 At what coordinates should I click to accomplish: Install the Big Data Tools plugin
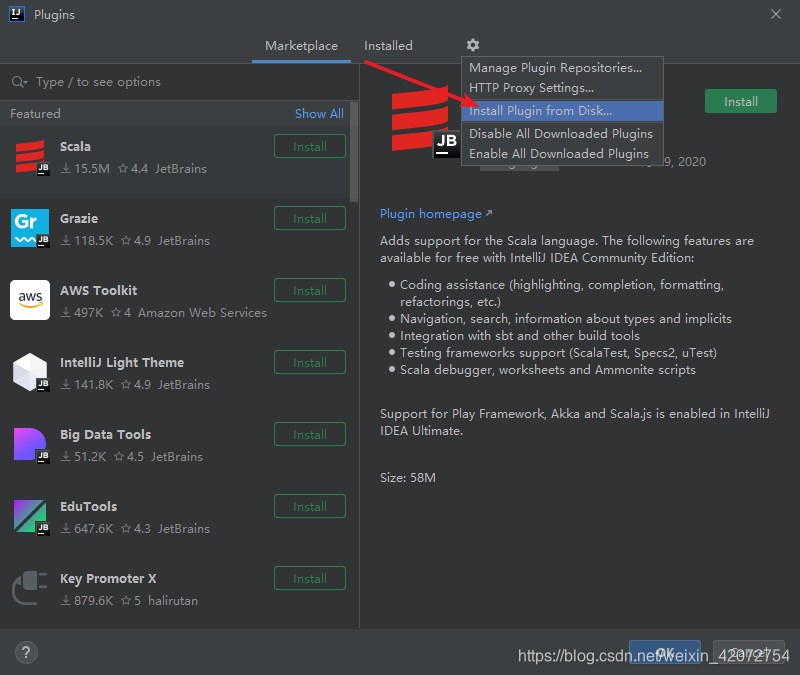[310, 434]
